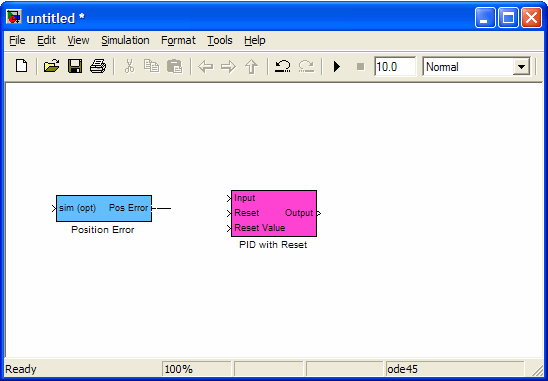Print the model using printer icon
Image resolution: width=548 pixels, height=381 pixels.
point(98,66)
